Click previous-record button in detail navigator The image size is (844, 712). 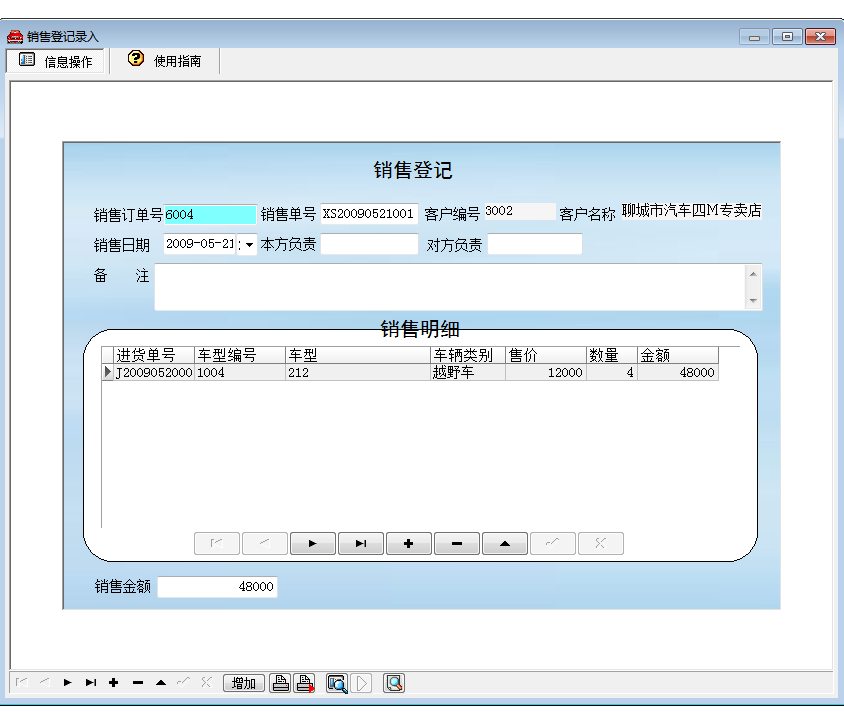point(265,544)
